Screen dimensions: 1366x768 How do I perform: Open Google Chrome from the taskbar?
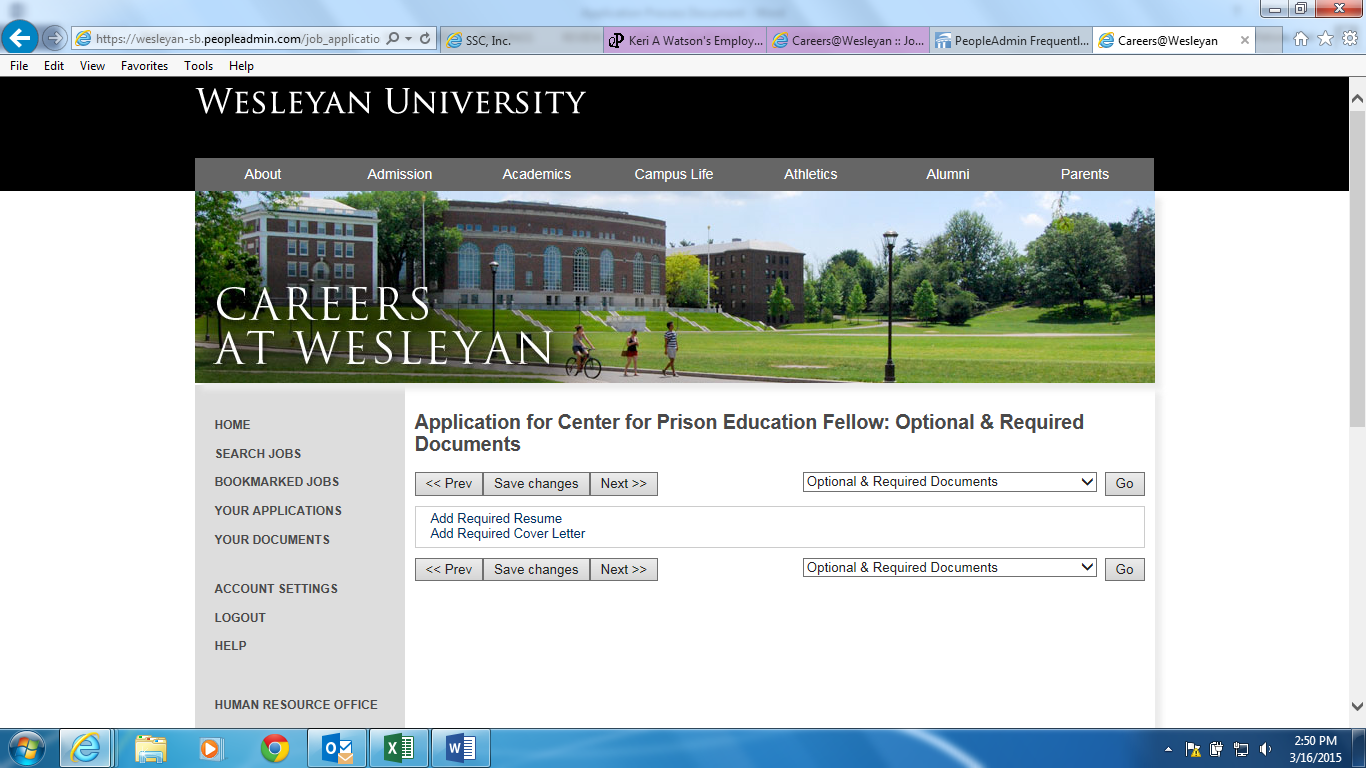click(275, 748)
